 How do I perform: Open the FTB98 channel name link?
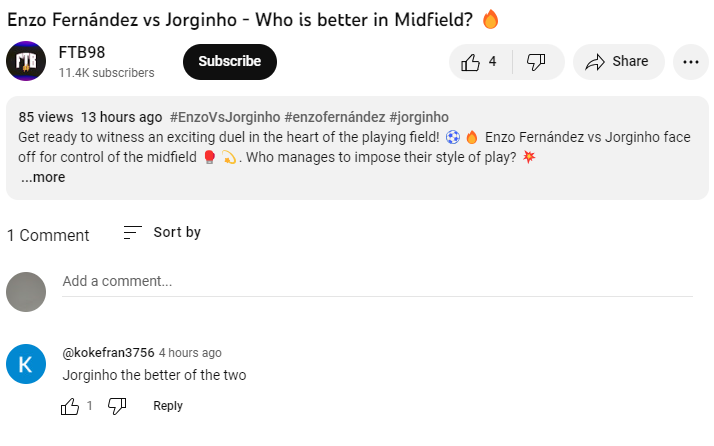(x=82, y=52)
